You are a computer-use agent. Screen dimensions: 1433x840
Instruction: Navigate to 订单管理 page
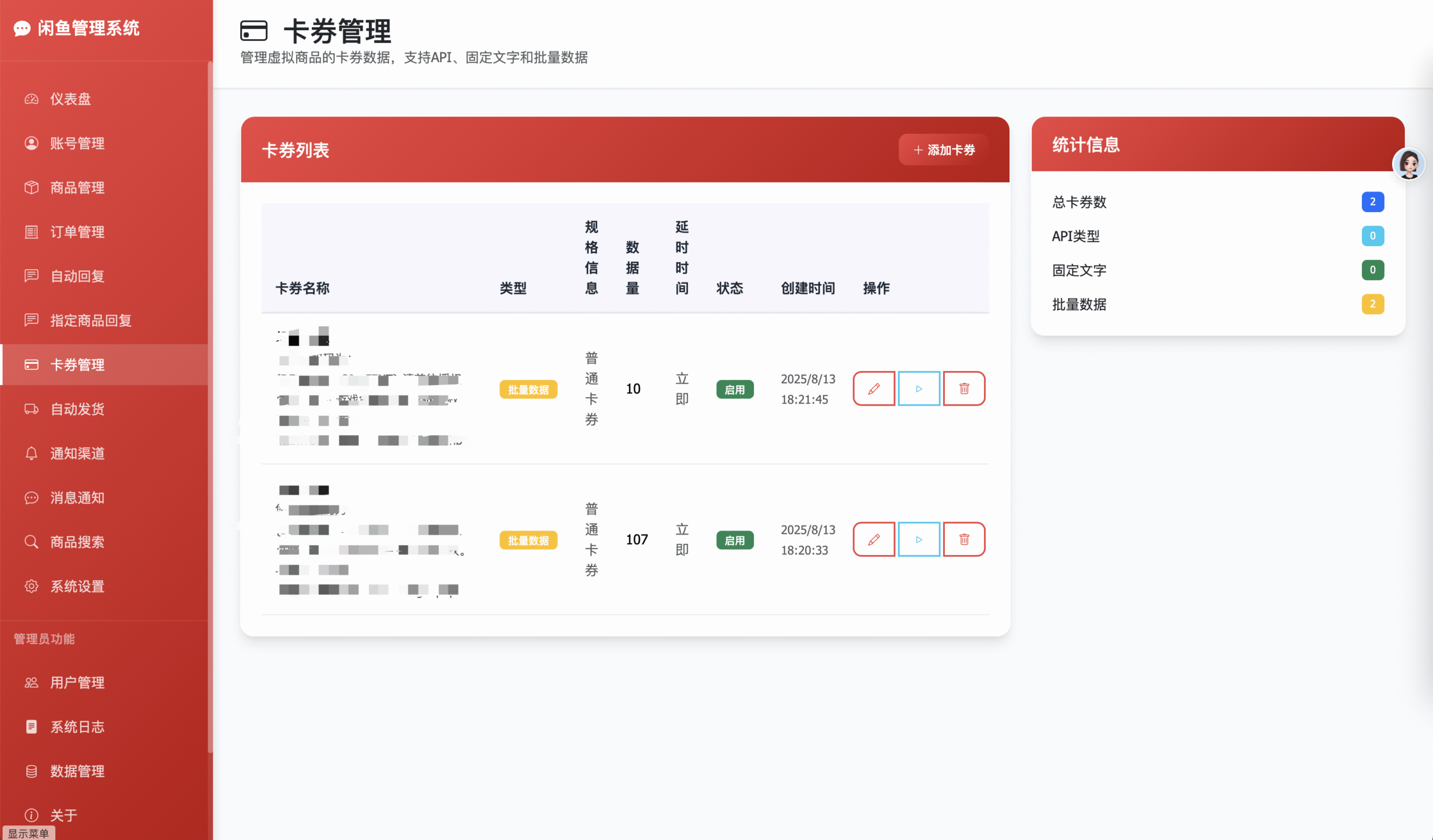[x=77, y=232]
